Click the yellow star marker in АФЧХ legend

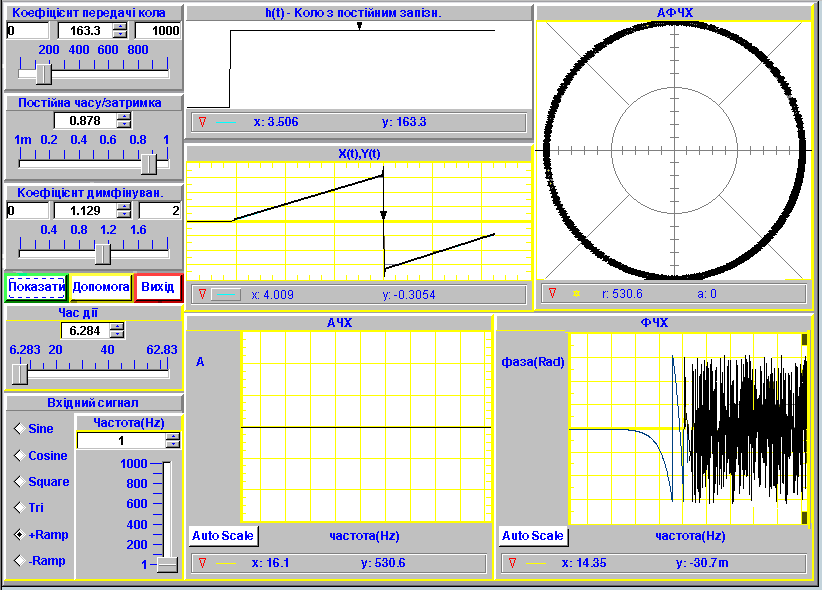click(577, 294)
